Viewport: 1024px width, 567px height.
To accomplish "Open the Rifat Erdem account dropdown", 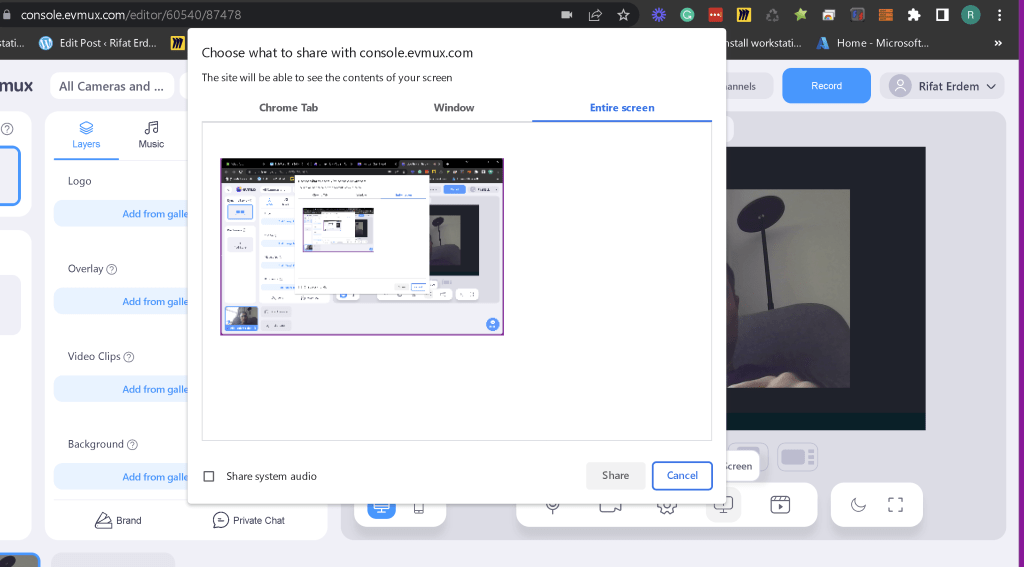I will pos(942,86).
